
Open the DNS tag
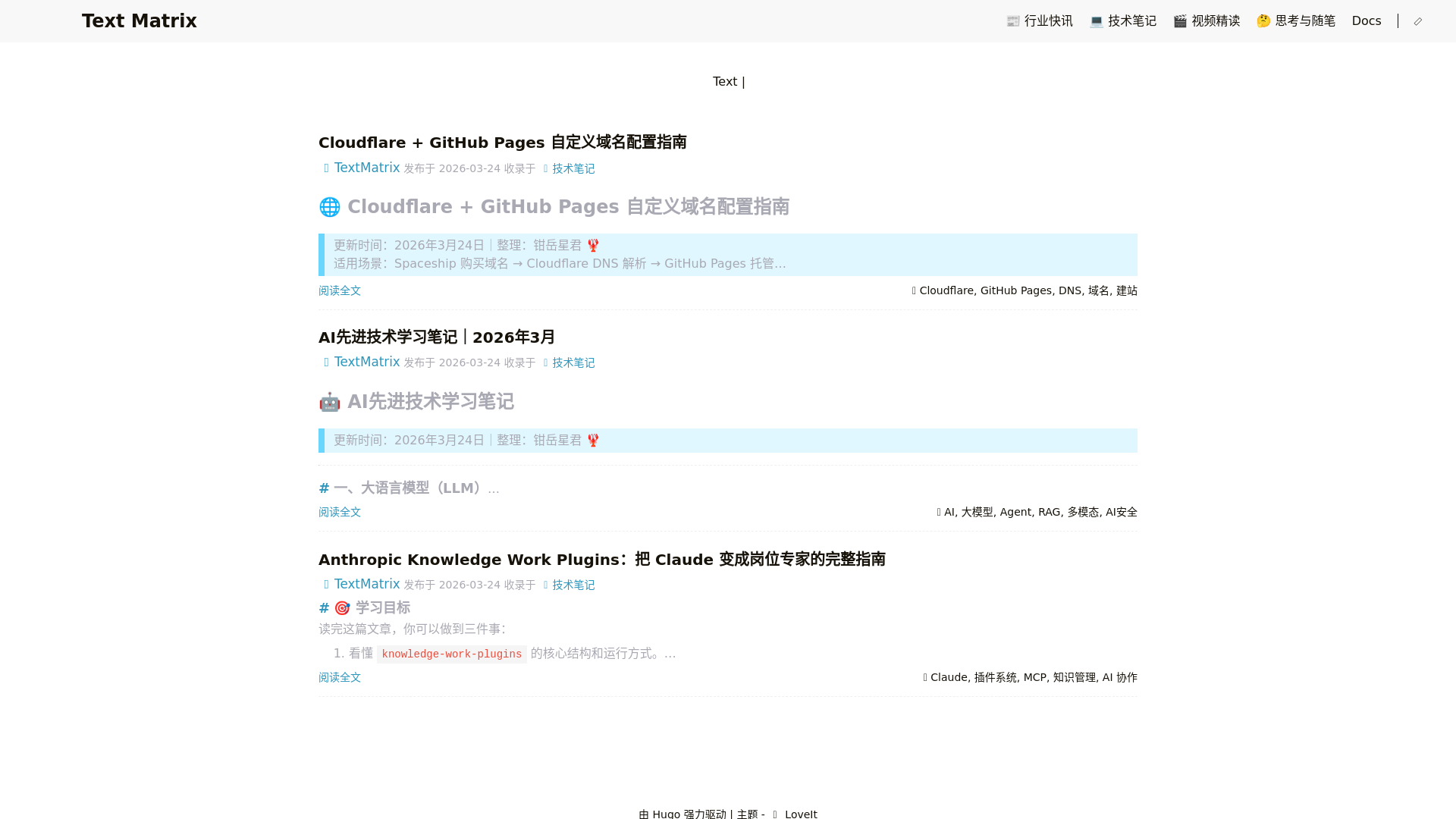1070,291
